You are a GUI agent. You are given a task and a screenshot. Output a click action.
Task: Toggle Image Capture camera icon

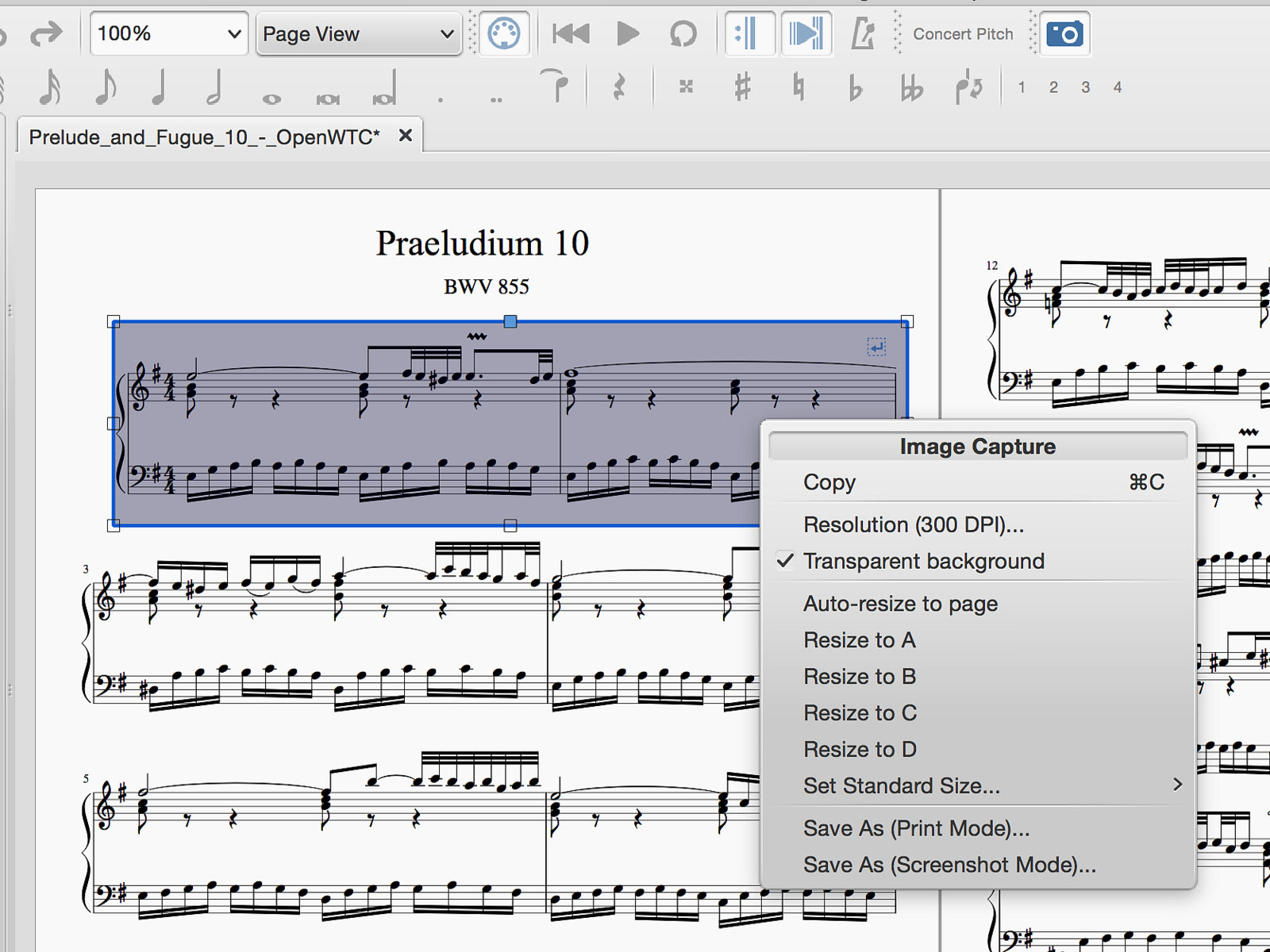coord(1064,34)
